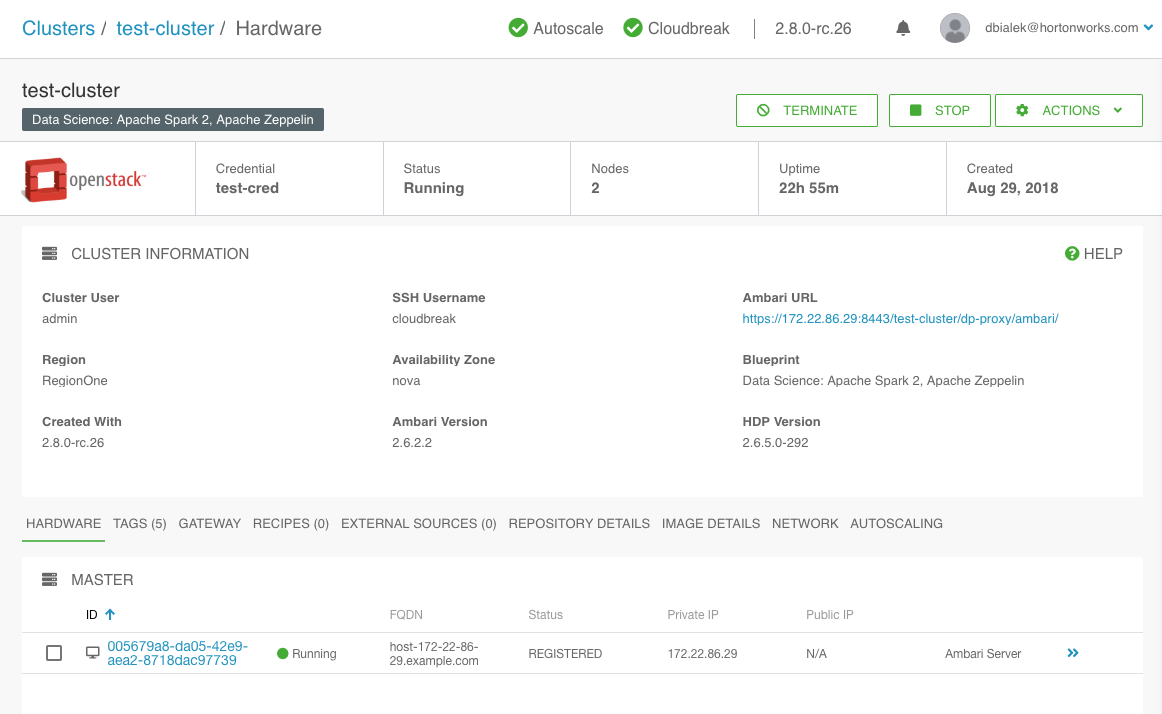
Task: Check the master instance row checkbox
Action: pos(54,653)
